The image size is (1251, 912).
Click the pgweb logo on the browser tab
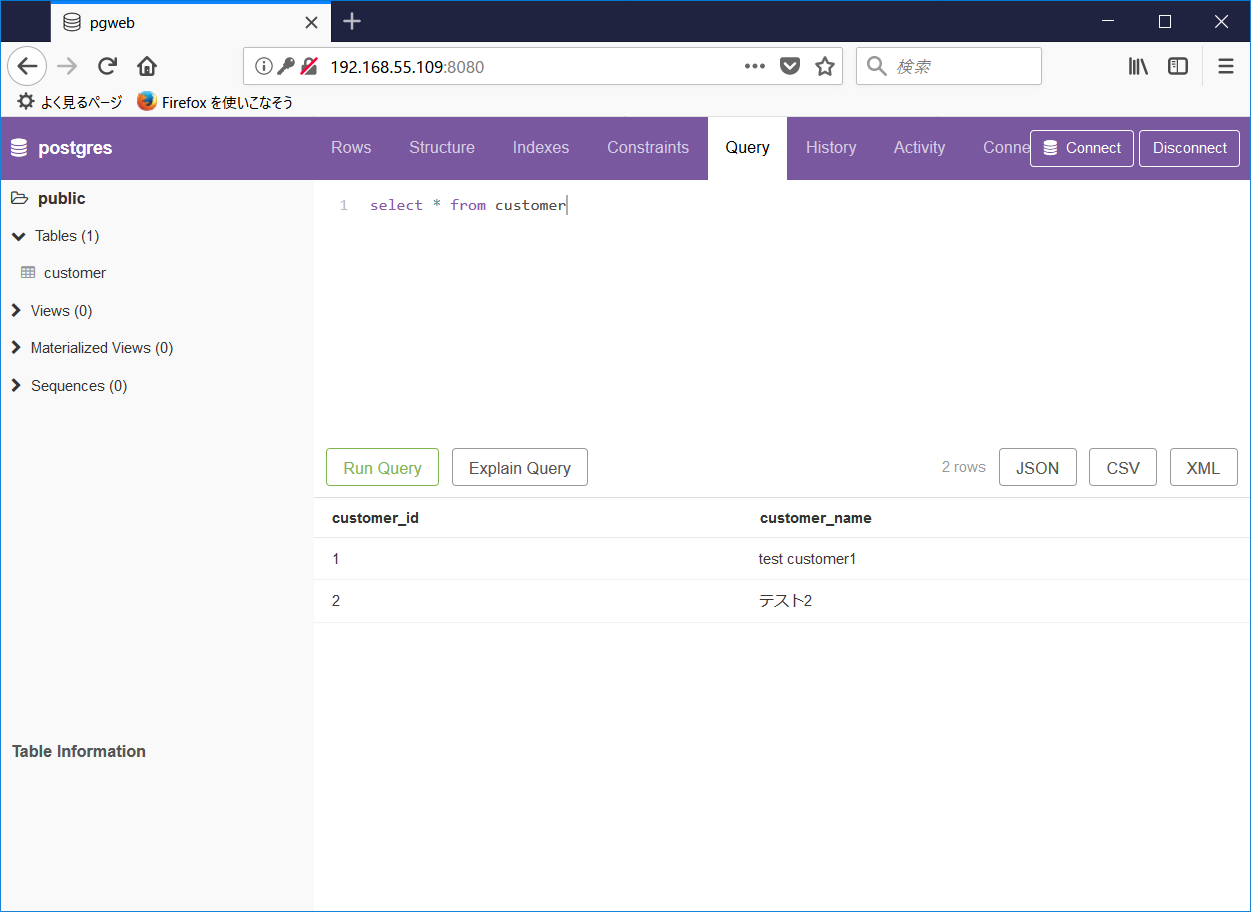[71, 22]
